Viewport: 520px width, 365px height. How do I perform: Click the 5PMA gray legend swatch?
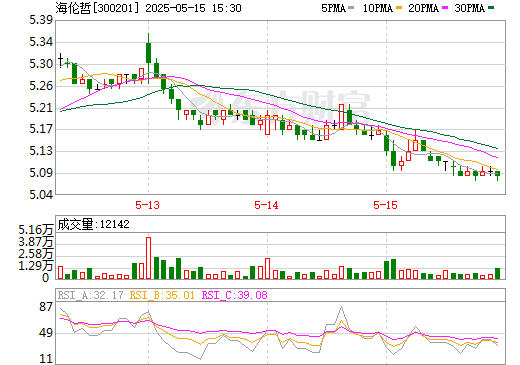[351, 7]
